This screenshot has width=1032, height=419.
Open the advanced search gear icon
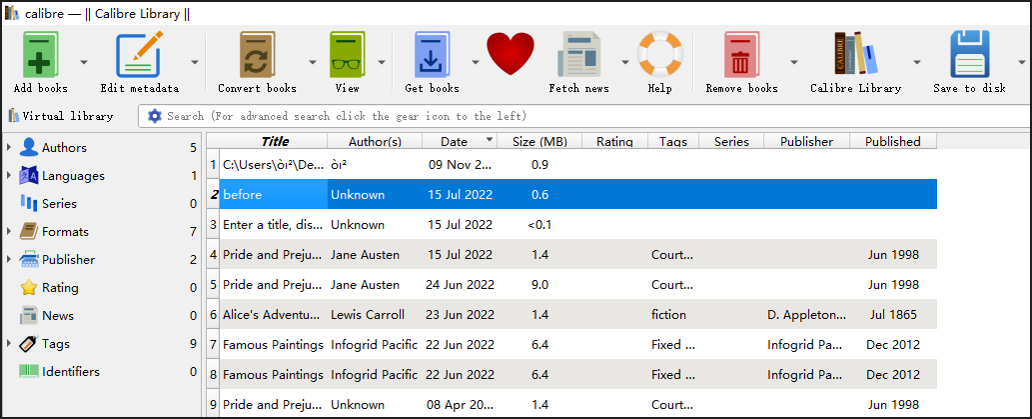(x=155, y=116)
